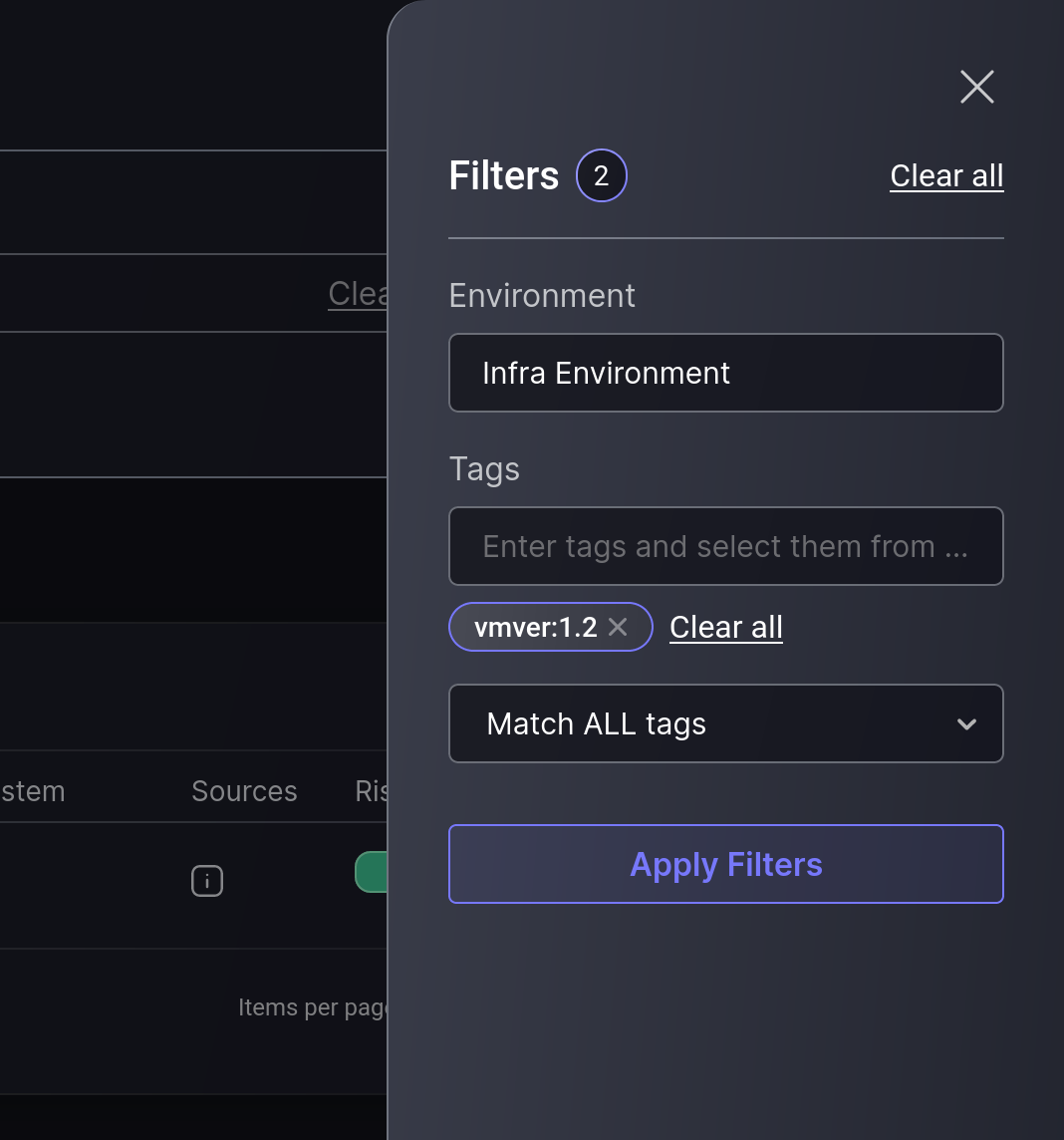
Task: Click the partially hidden green risk badge
Action: click(372, 872)
